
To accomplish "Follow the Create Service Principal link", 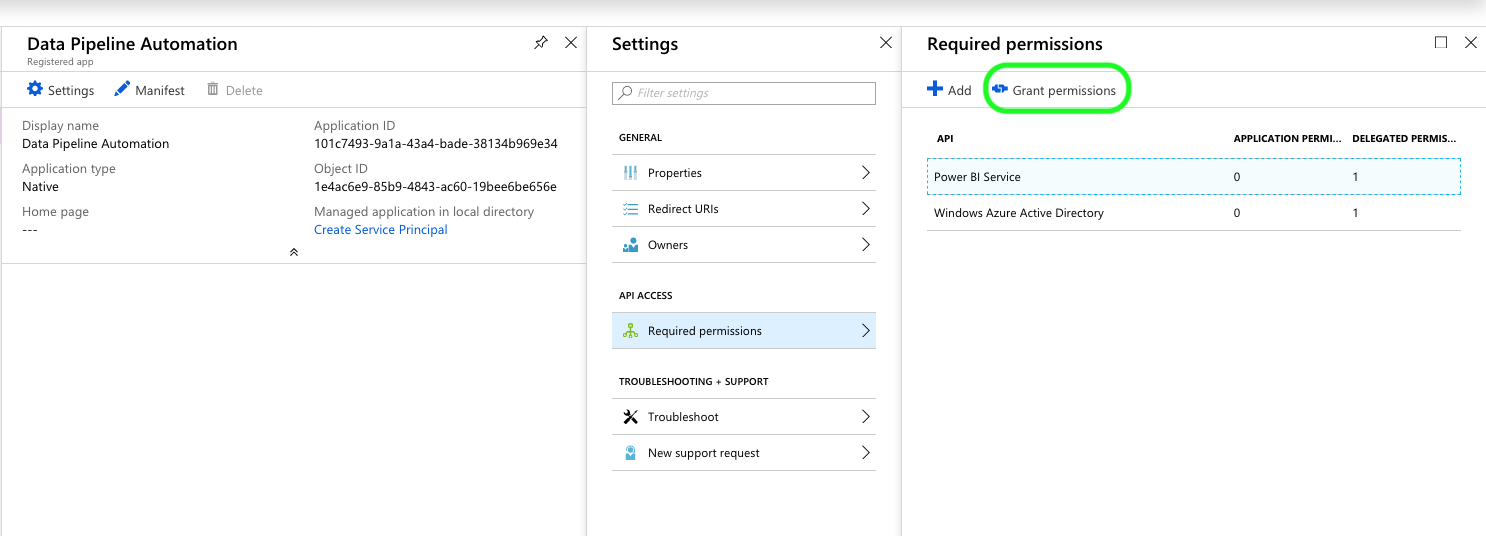I will 381,230.
